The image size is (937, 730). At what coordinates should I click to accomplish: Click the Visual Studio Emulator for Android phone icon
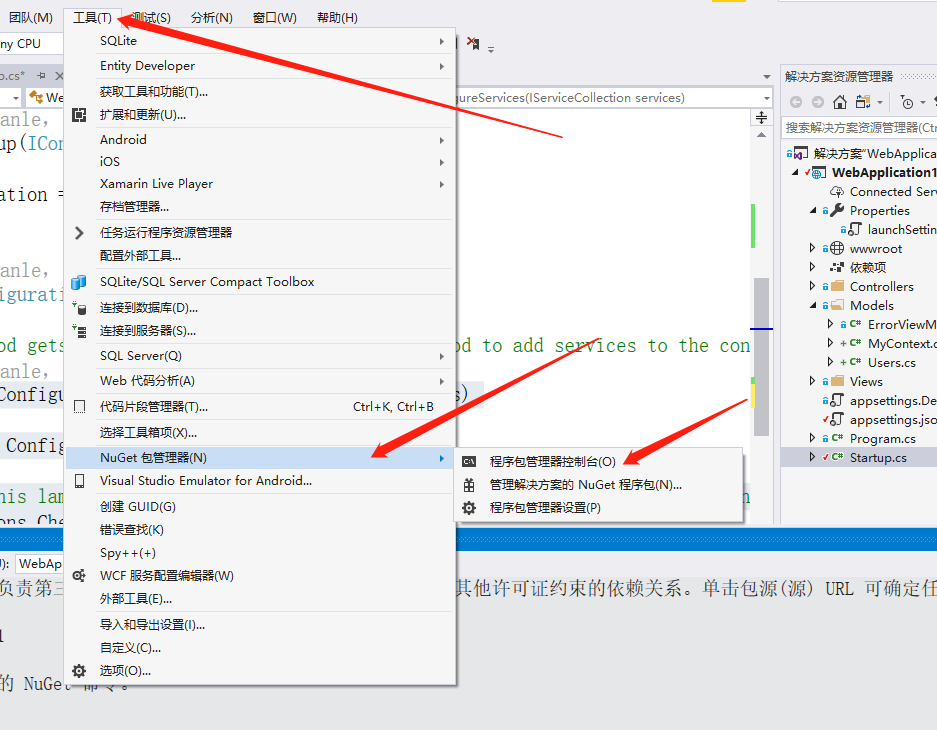pyautogui.click(x=79, y=481)
